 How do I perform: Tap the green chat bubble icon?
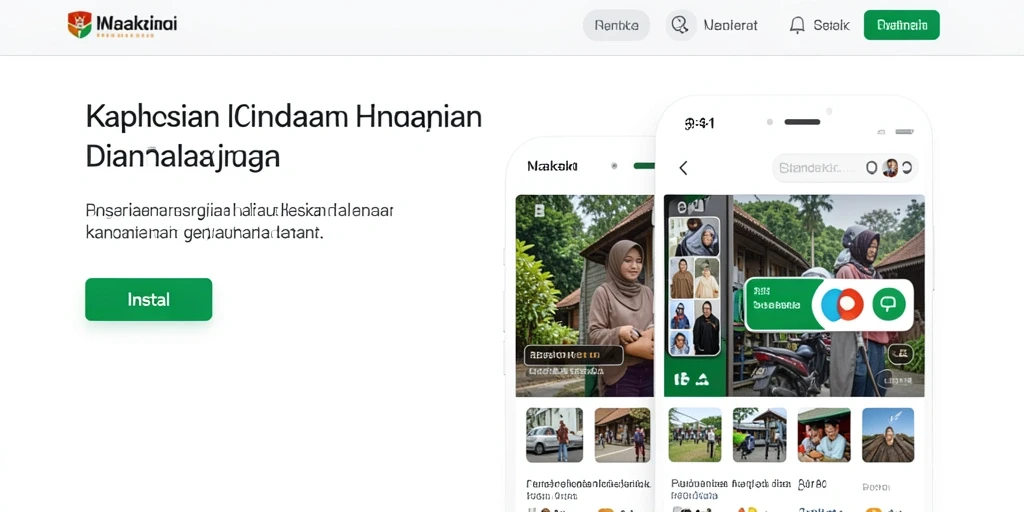(889, 304)
